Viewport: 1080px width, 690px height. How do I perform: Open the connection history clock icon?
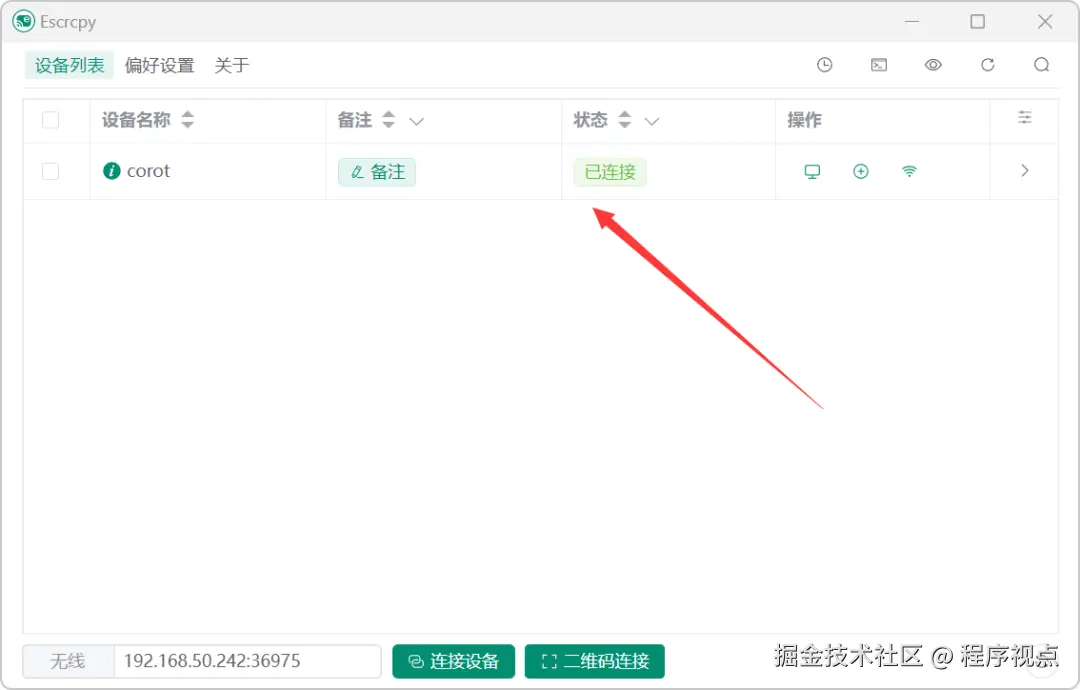tap(824, 64)
